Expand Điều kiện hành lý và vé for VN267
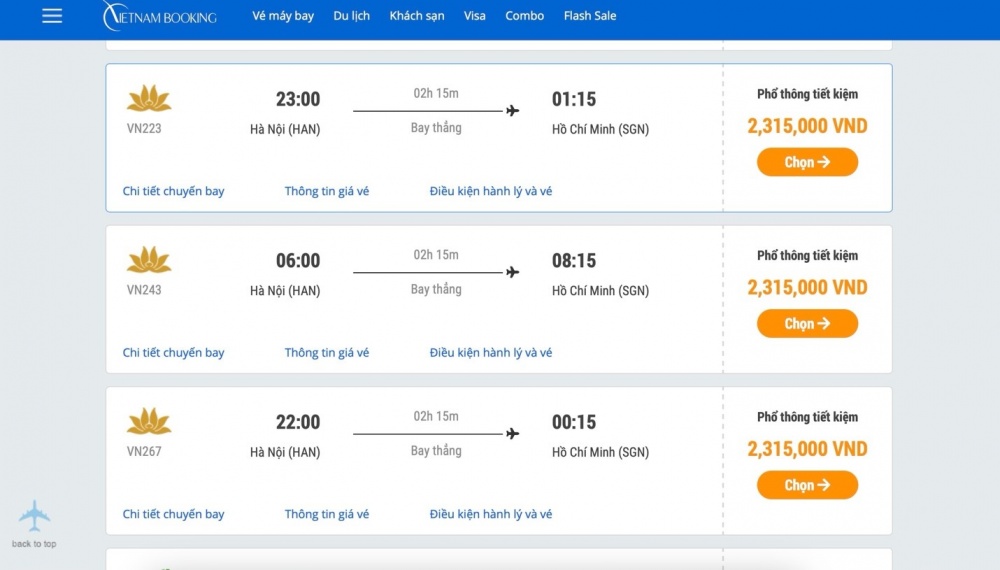Image resolution: width=1000 pixels, height=570 pixels. pyautogui.click(x=491, y=514)
